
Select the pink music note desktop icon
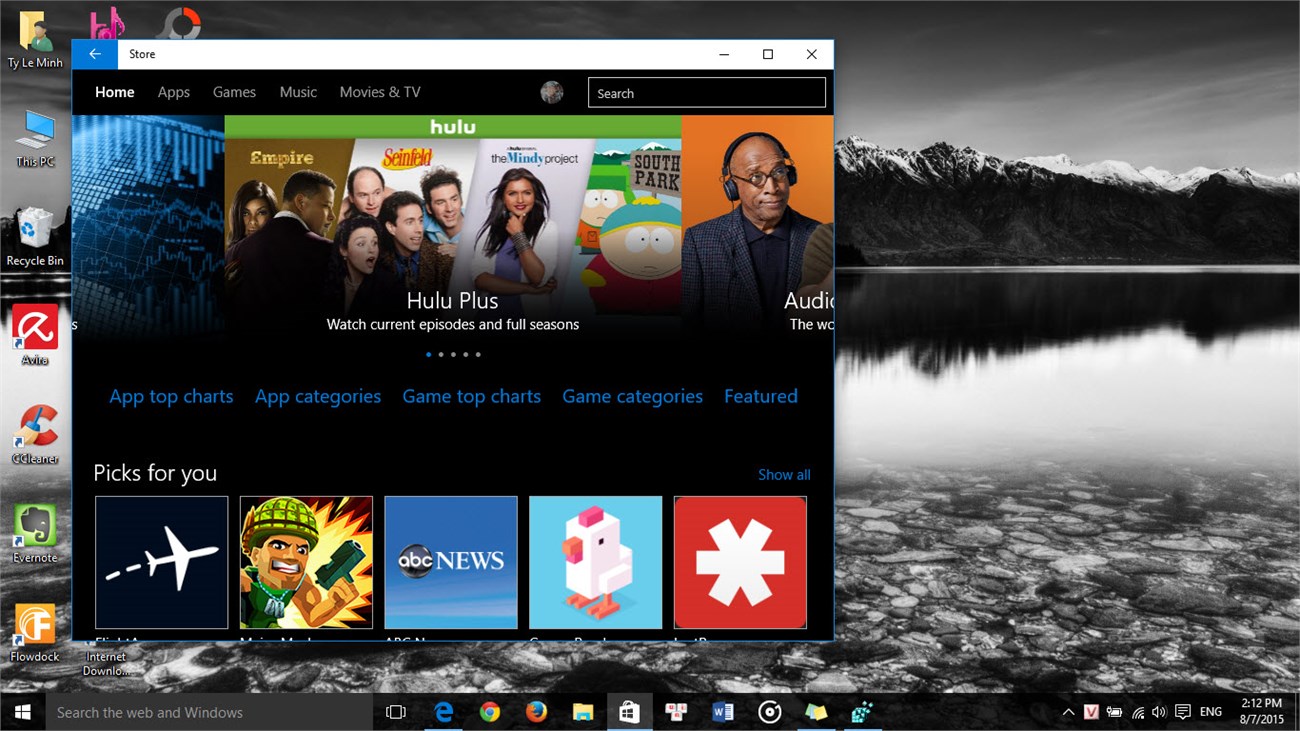[106, 24]
